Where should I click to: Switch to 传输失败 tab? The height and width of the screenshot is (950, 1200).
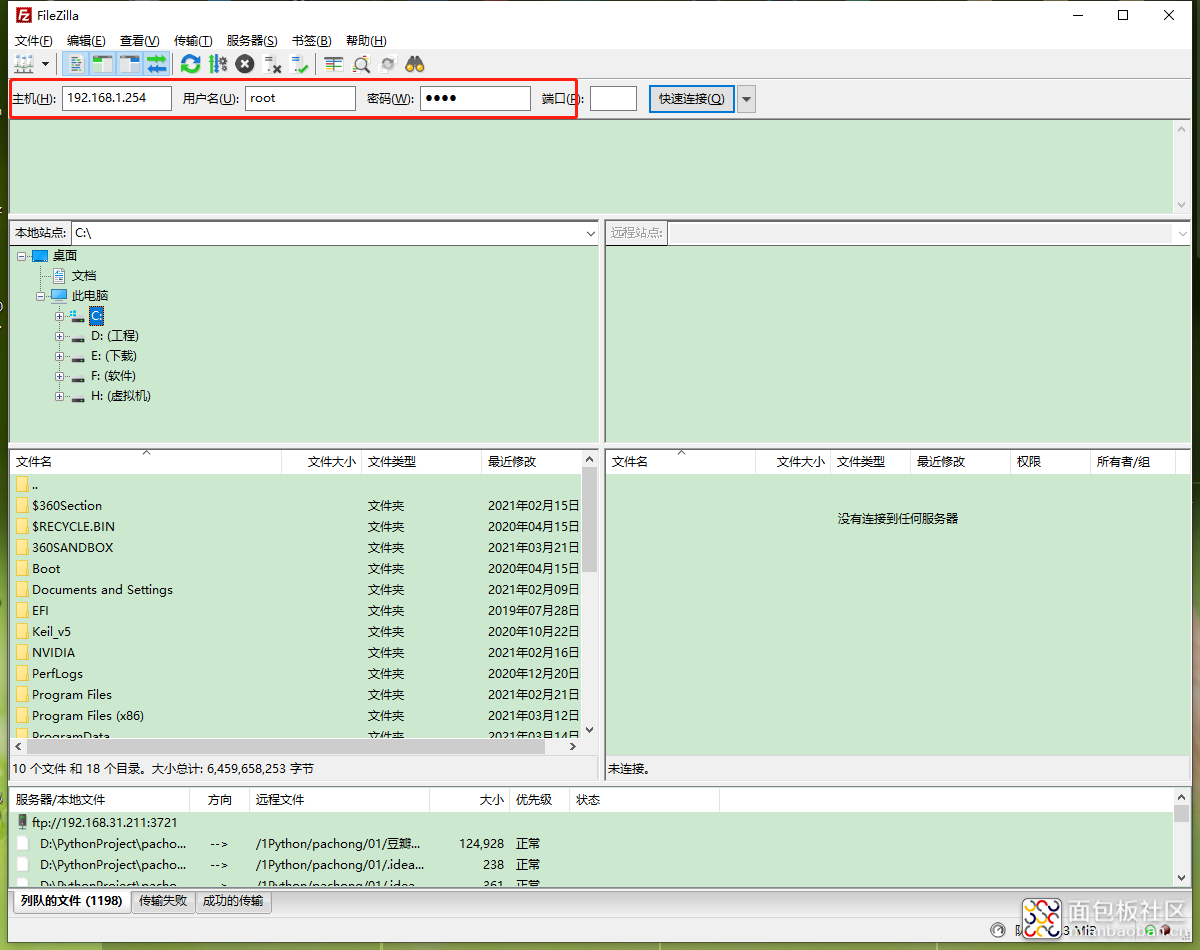pos(163,901)
